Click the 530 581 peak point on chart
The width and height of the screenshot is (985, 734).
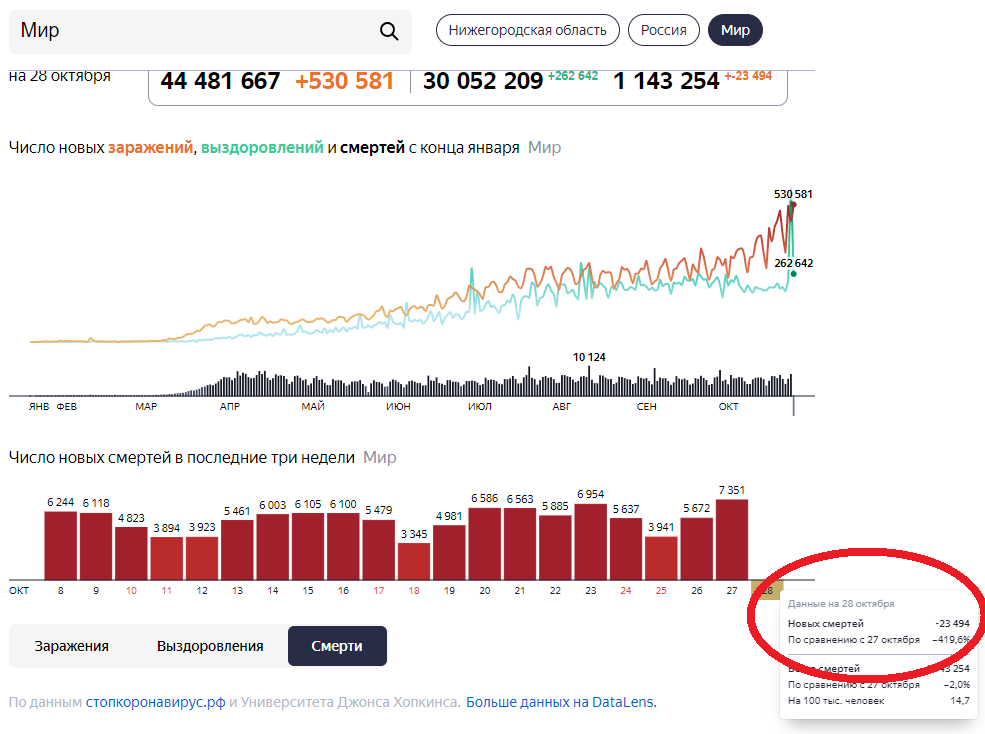point(793,205)
